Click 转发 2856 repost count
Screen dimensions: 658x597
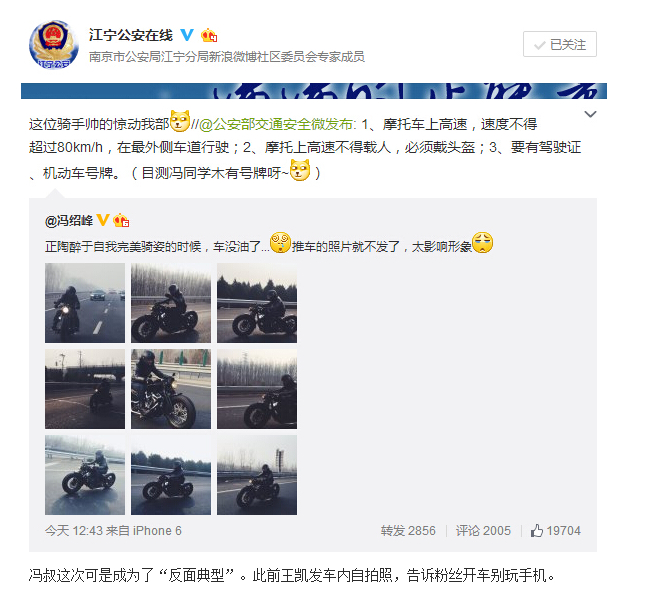pyautogui.click(x=408, y=531)
